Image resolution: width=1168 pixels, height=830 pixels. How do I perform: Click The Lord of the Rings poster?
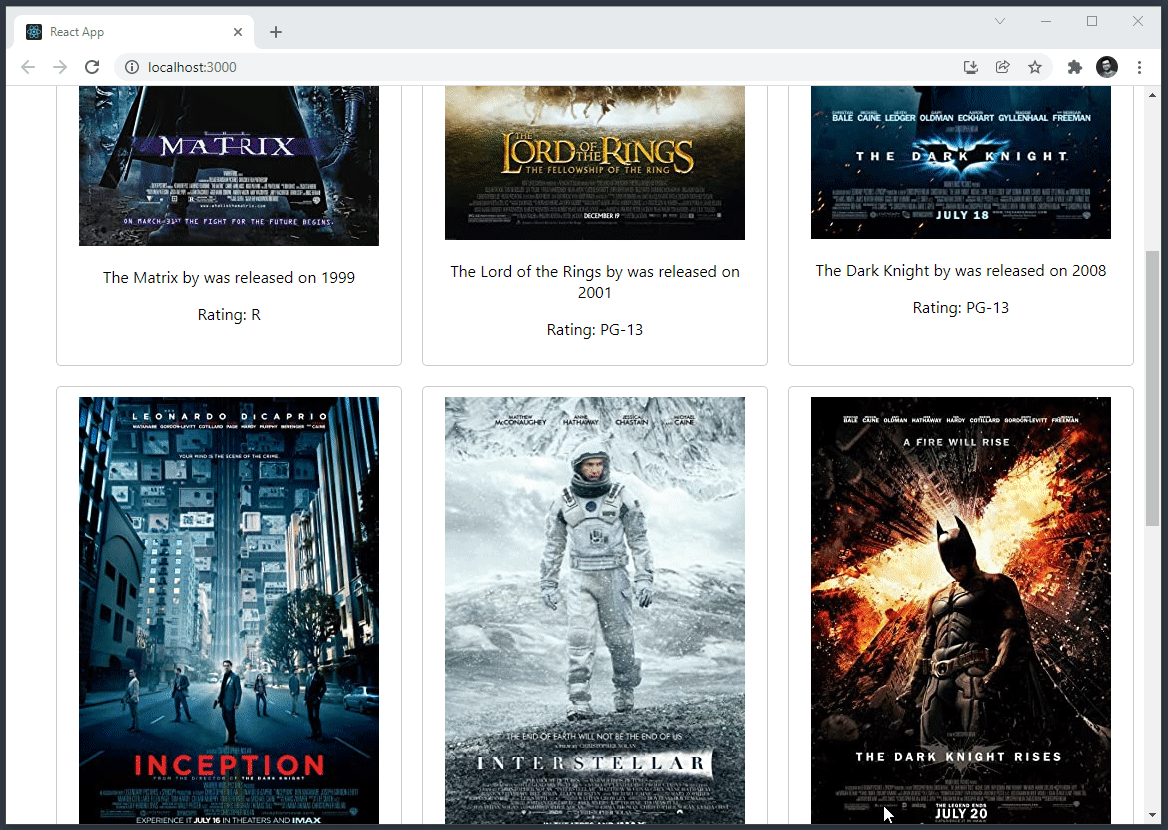[594, 162]
